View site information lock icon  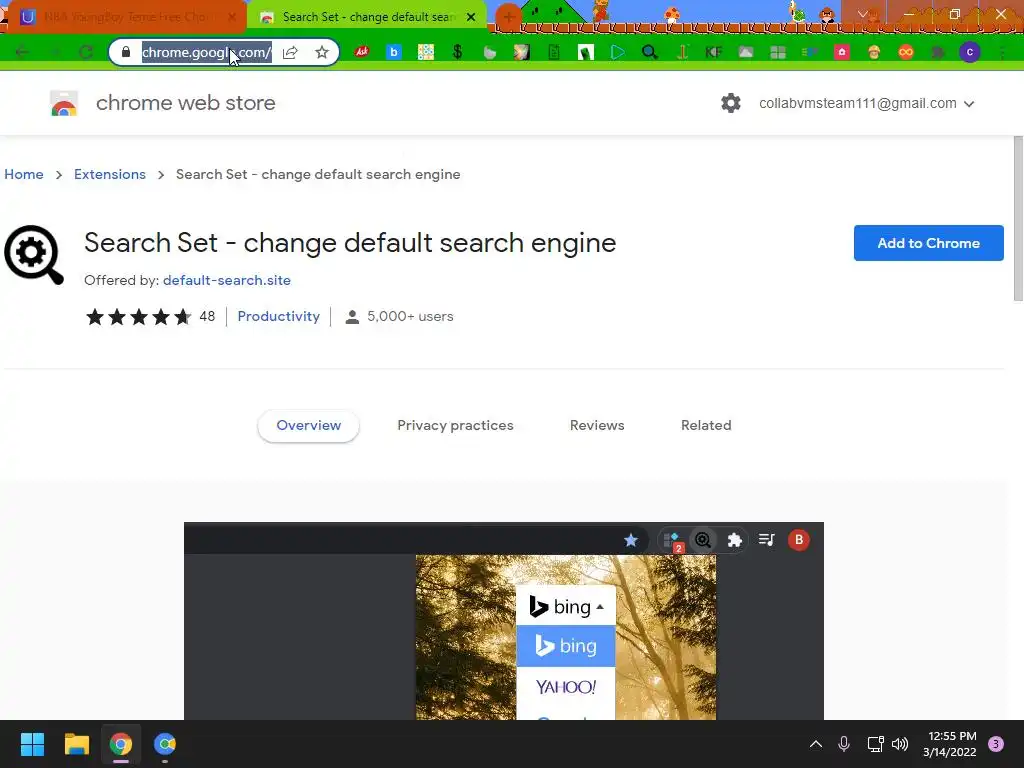click(x=126, y=52)
